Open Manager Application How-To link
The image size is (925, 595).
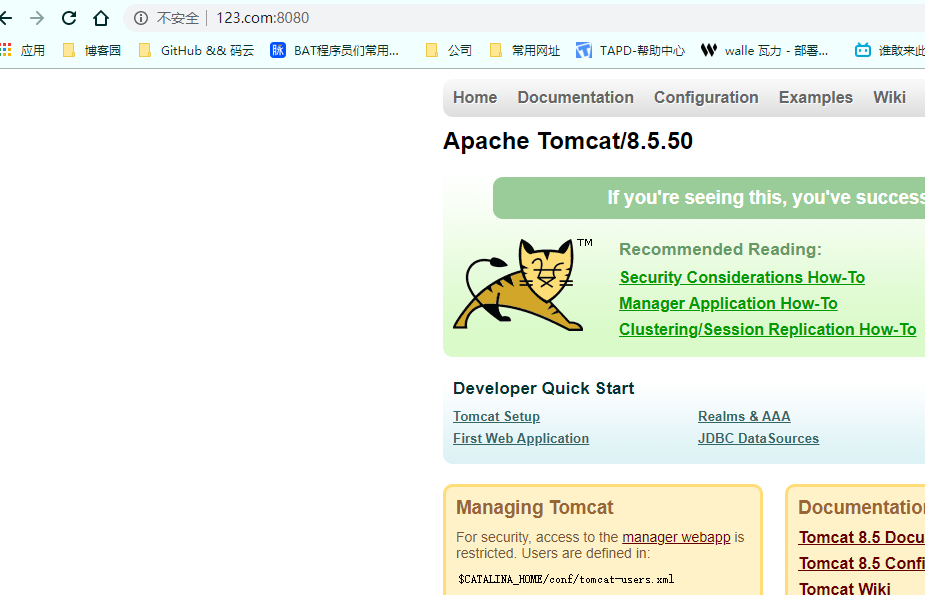(729, 303)
